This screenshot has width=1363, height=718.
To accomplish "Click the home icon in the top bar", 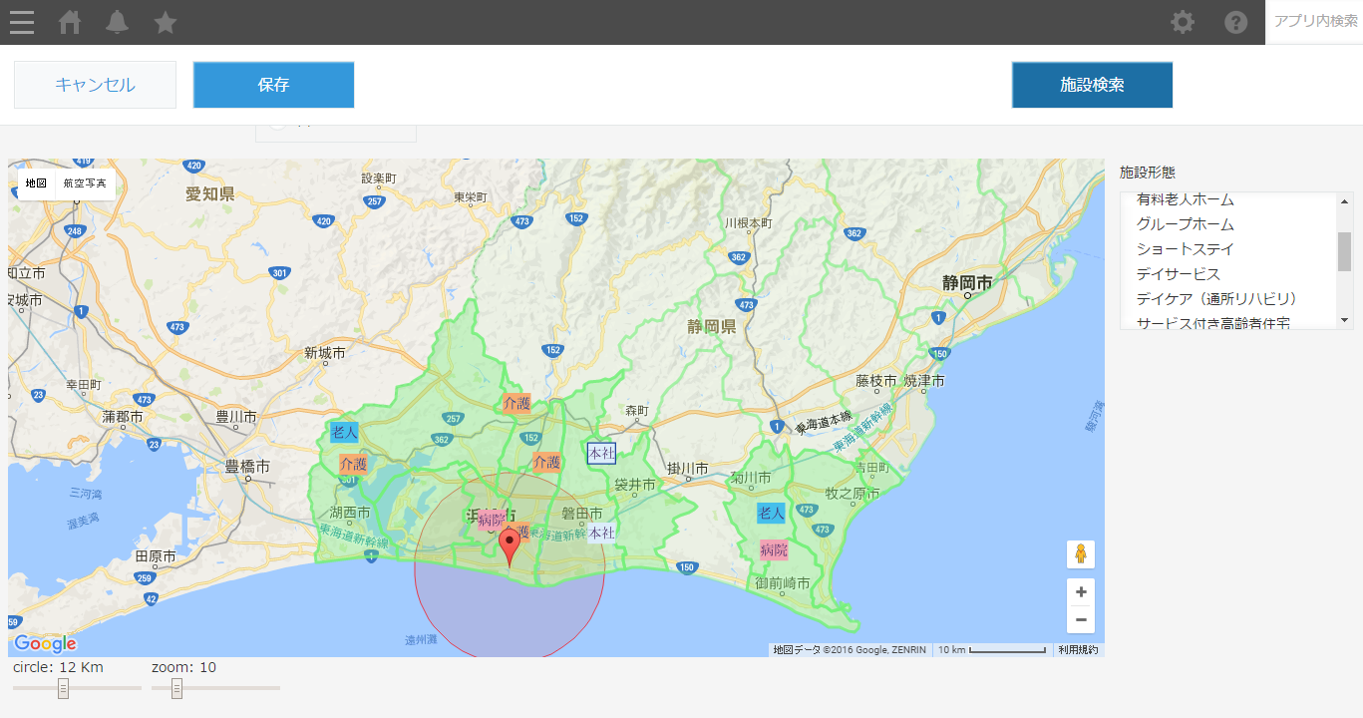I will click(x=69, y=22).
